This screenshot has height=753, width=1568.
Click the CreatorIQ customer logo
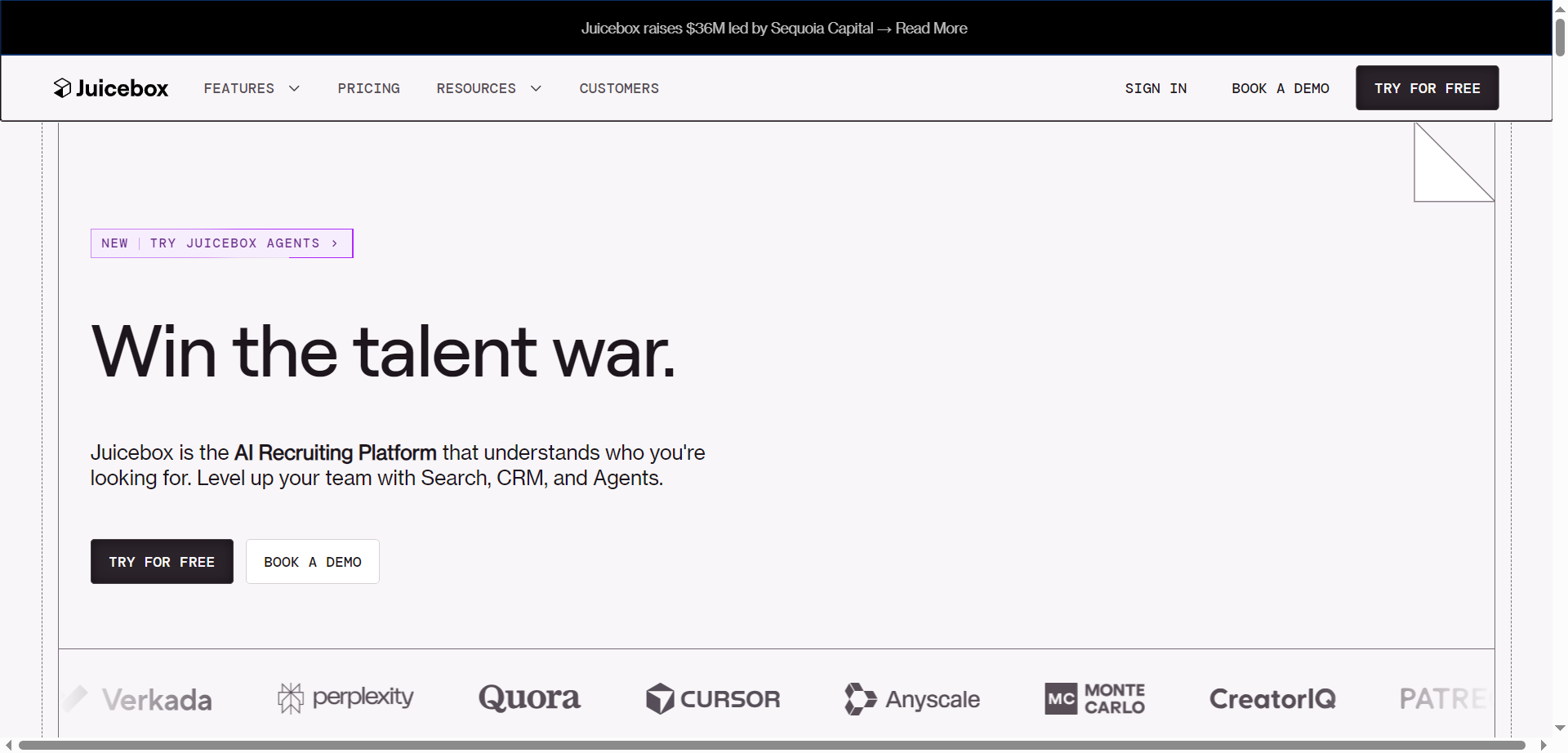1272,699
